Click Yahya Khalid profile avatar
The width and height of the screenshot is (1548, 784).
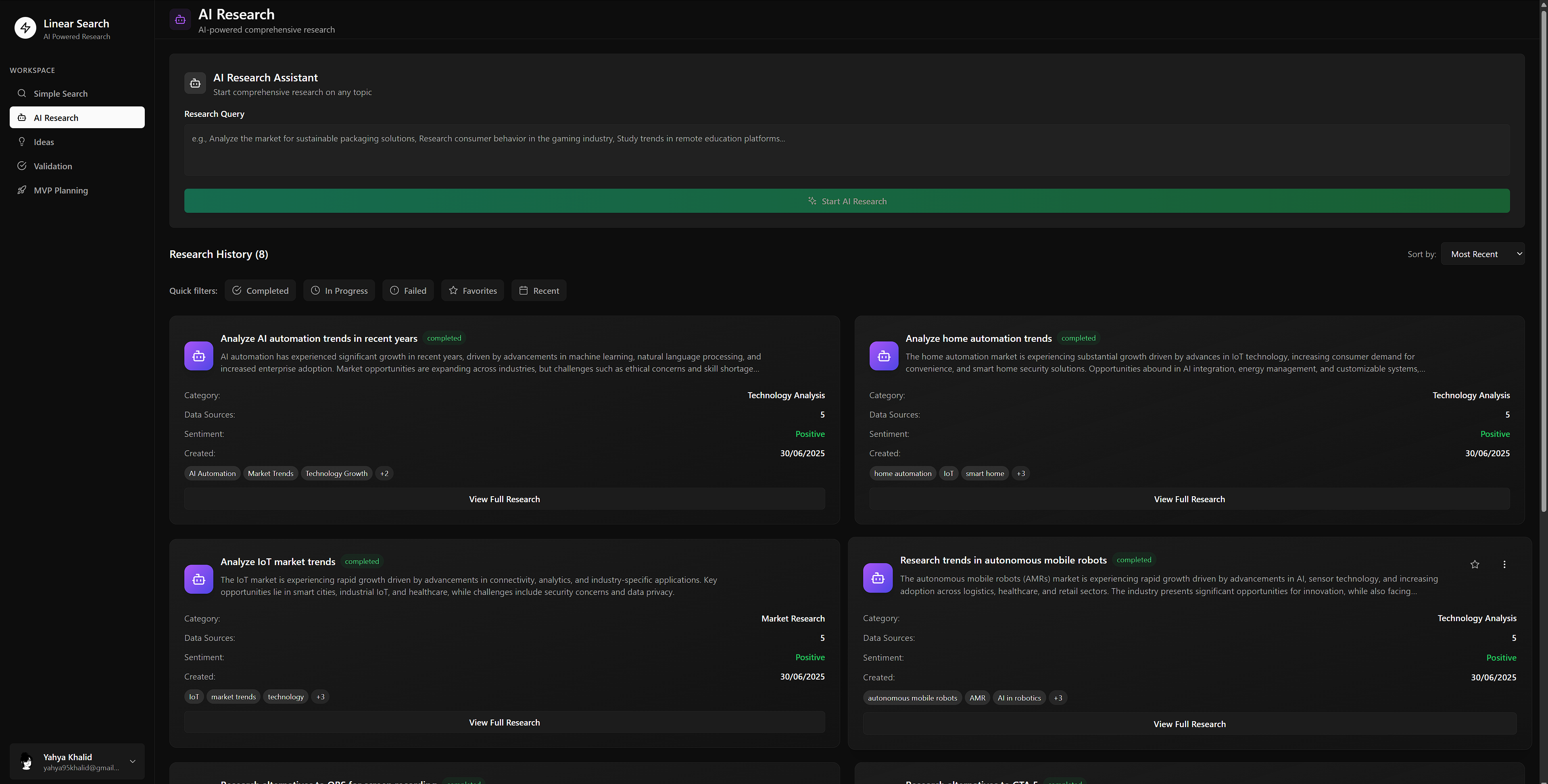click(x=27, y=761)
